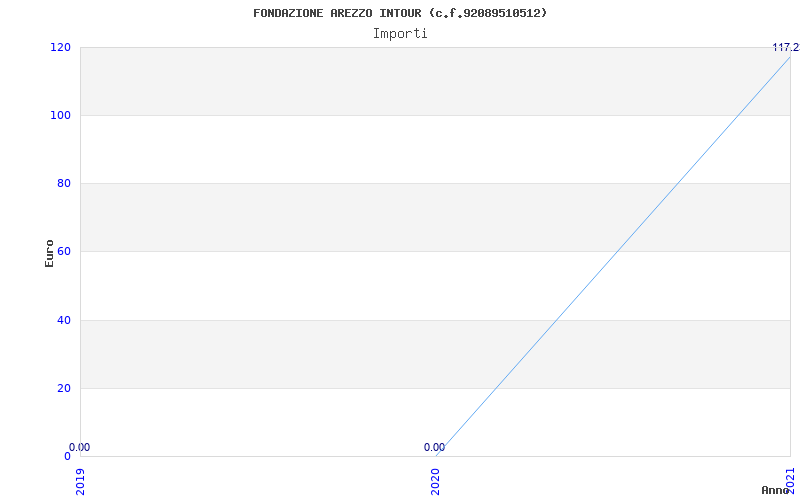This screenshot has height=500, width=800.
Task: Click y-axis value 120
Action: click(60, 47)
